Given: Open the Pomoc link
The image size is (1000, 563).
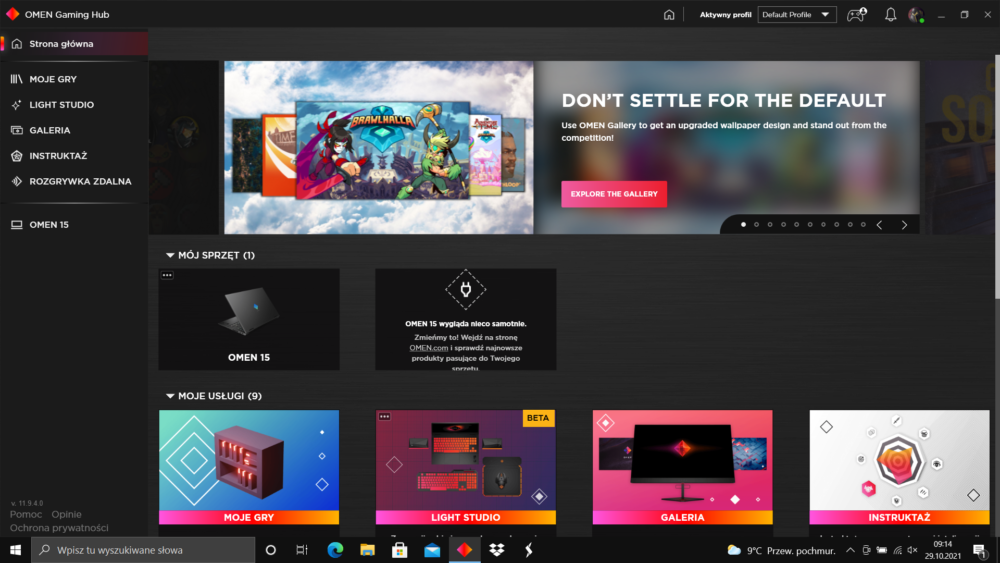Looking at the screenshot, I should coord(26,514).
